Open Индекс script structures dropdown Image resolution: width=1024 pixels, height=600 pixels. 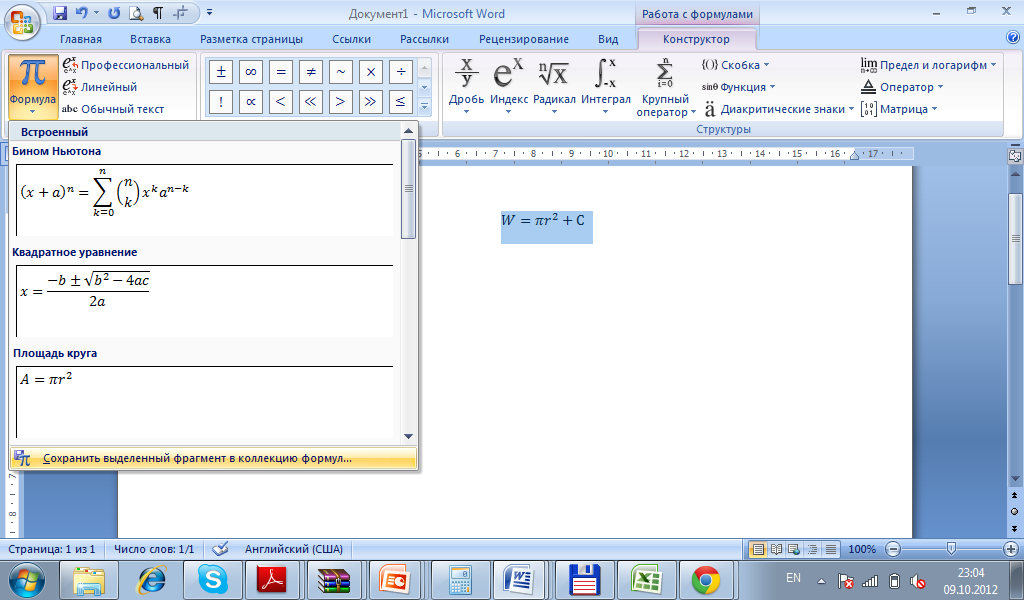pyautogui.click(x=509, y=87)
